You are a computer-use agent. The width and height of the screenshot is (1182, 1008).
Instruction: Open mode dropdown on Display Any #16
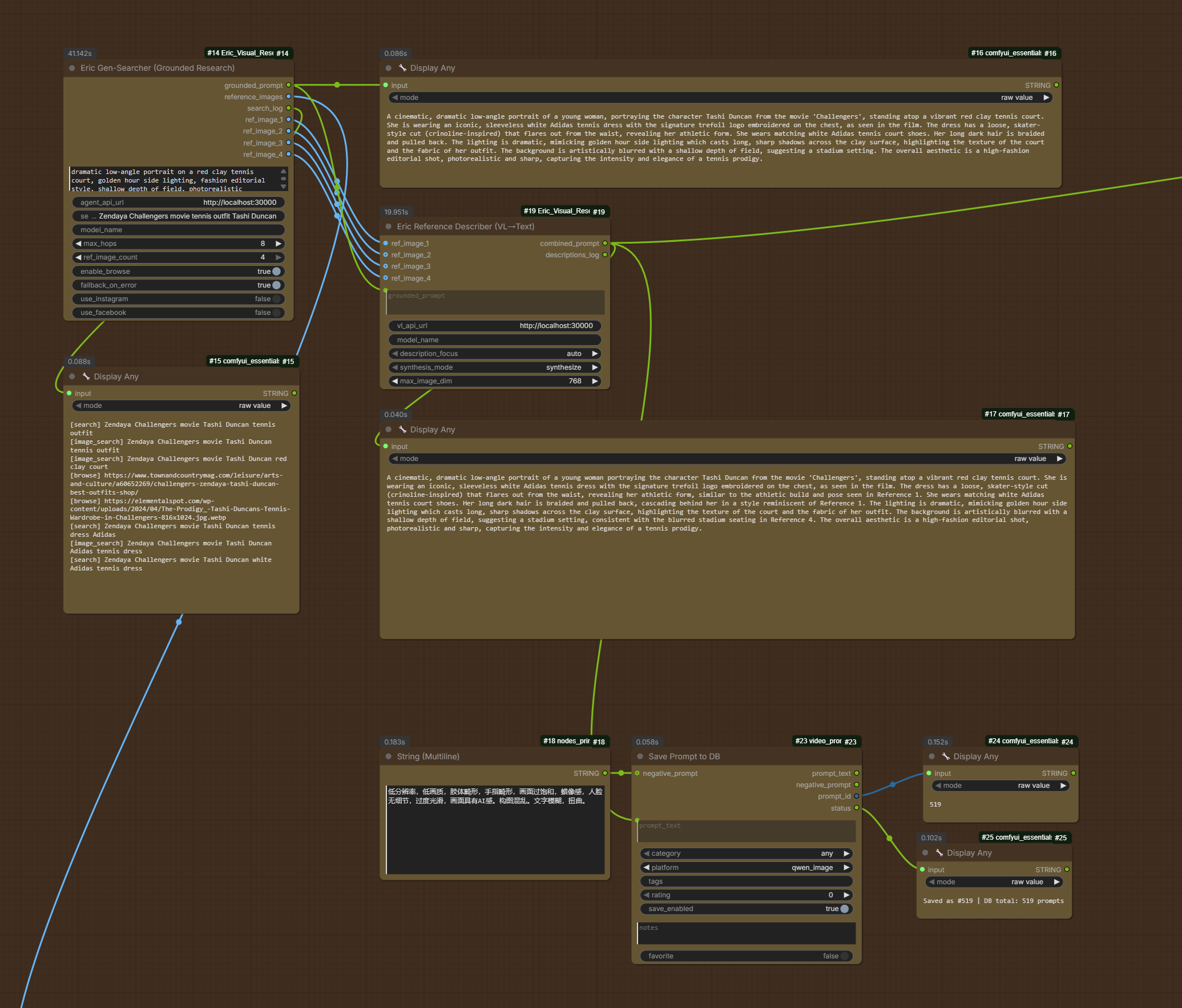(x=721, y=98)
